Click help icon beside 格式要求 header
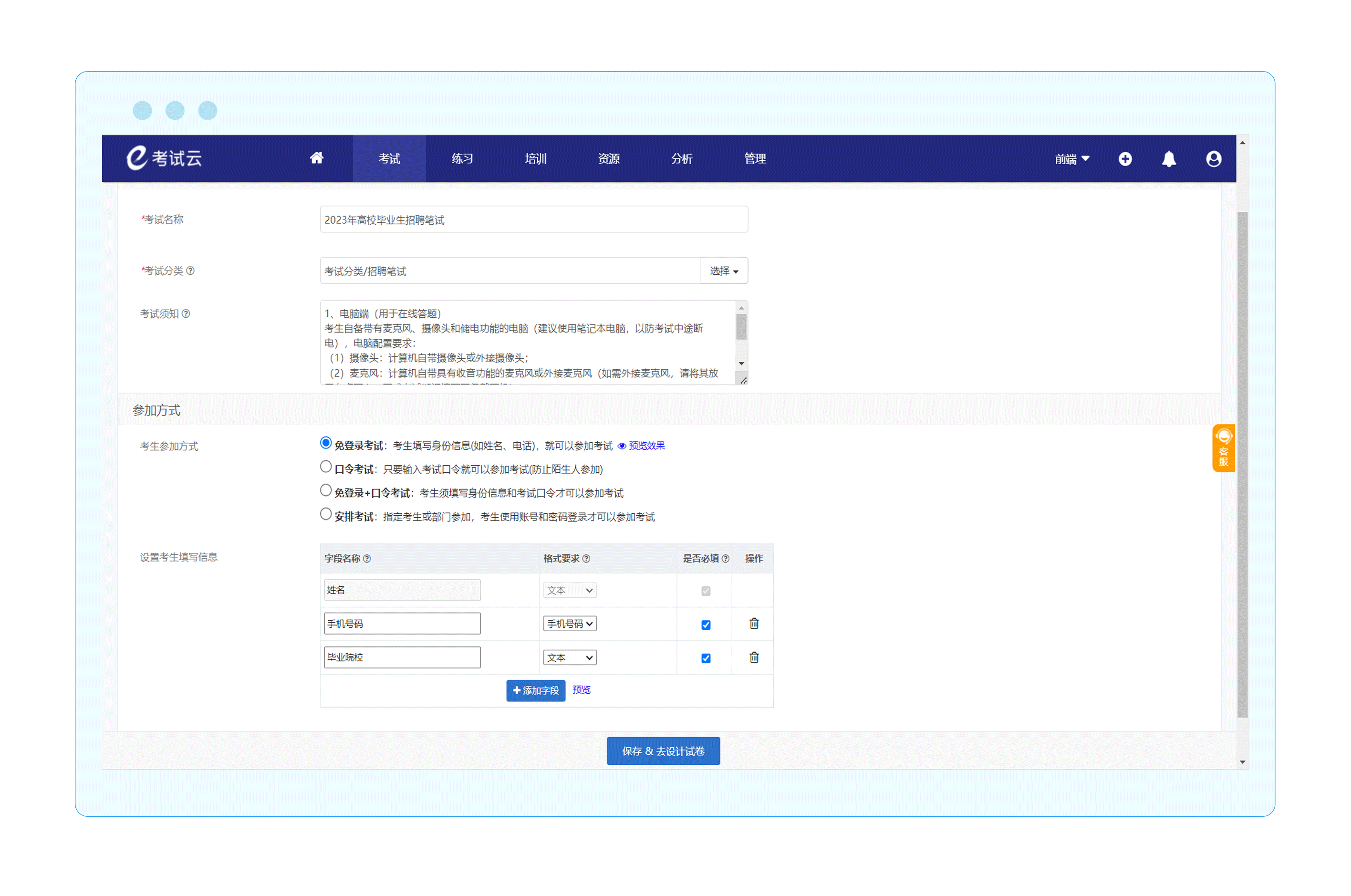 tap(586, 558)
